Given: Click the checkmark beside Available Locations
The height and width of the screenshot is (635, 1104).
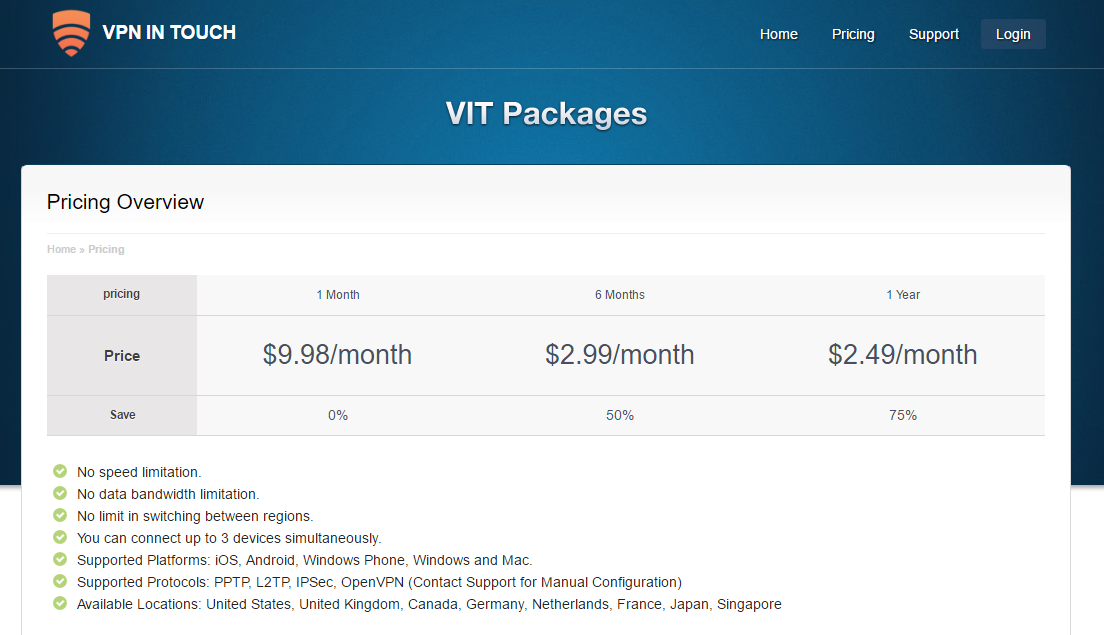Looking at the screenshot, I should point(60,603).
